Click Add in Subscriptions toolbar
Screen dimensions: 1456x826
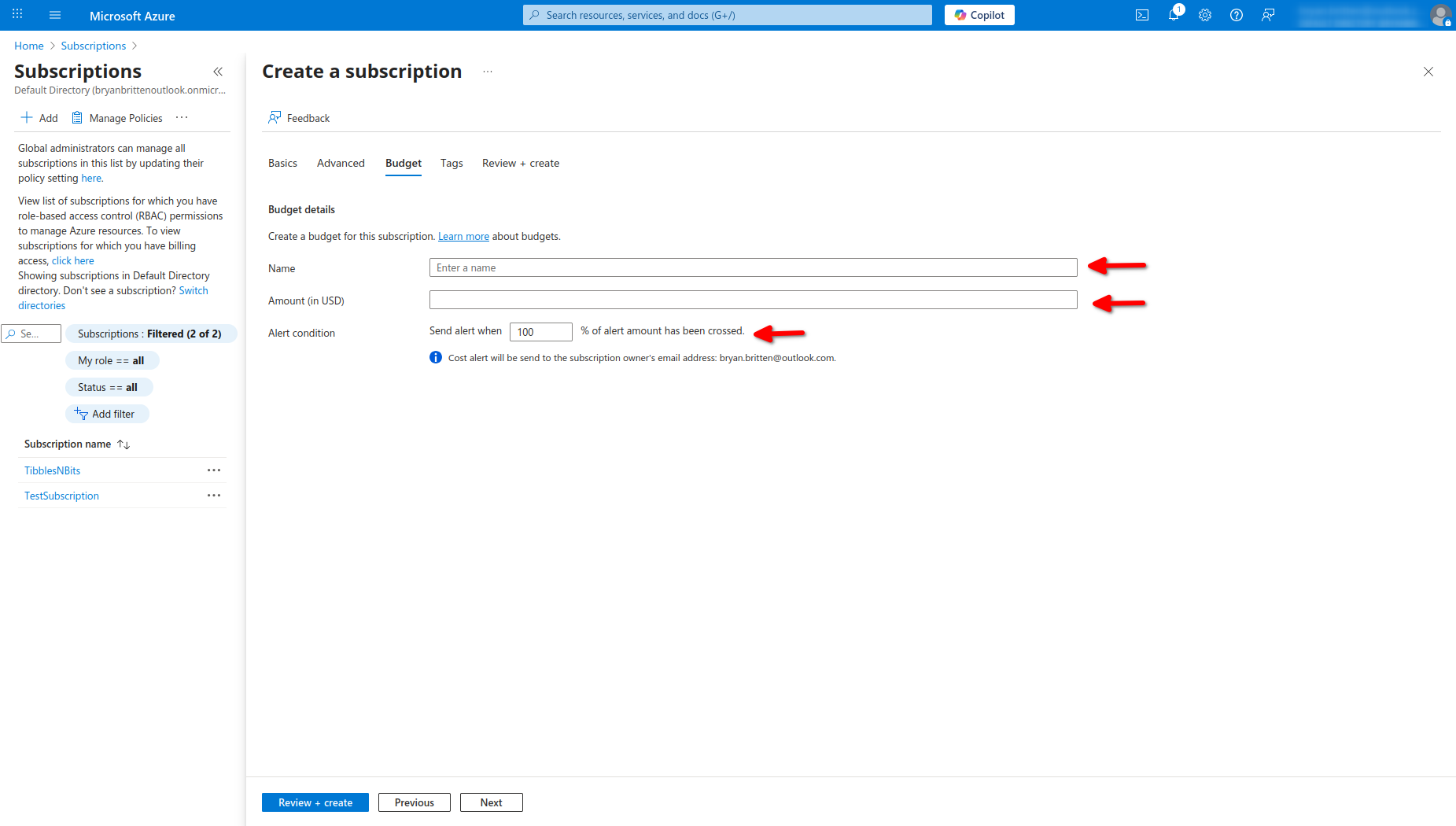point(39,118)
